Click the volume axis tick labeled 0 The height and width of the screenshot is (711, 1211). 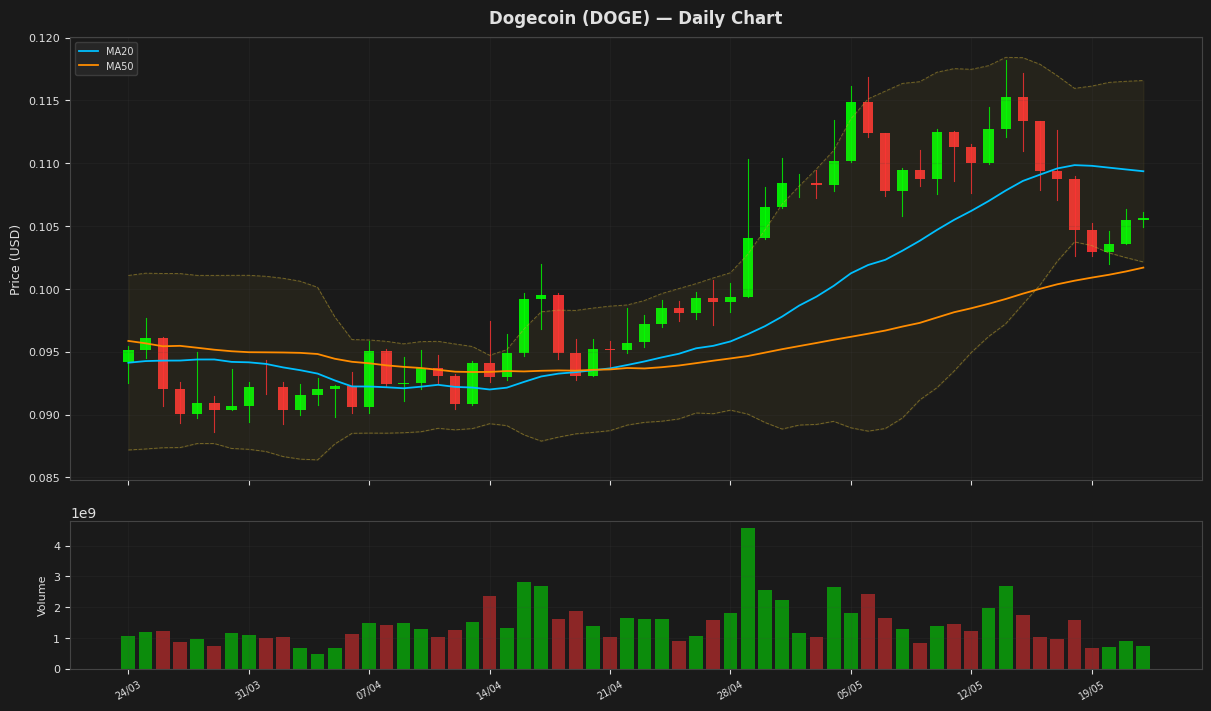pos(57,669)
